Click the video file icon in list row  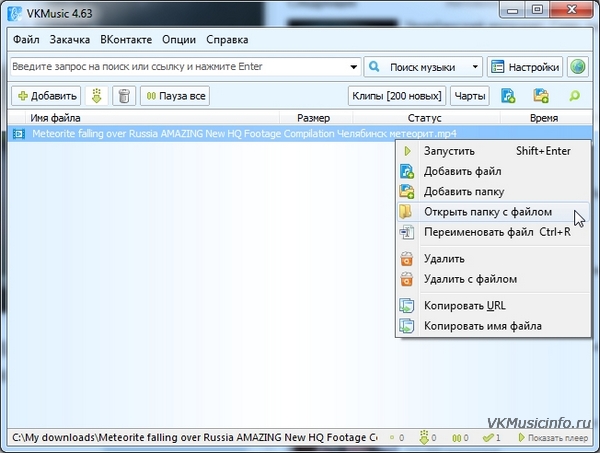pyautogui.click(x=18, y=134)
